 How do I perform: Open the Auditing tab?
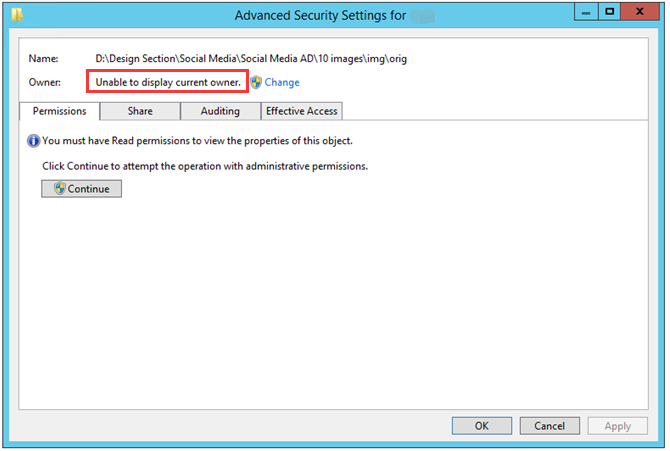coord(220,111)
